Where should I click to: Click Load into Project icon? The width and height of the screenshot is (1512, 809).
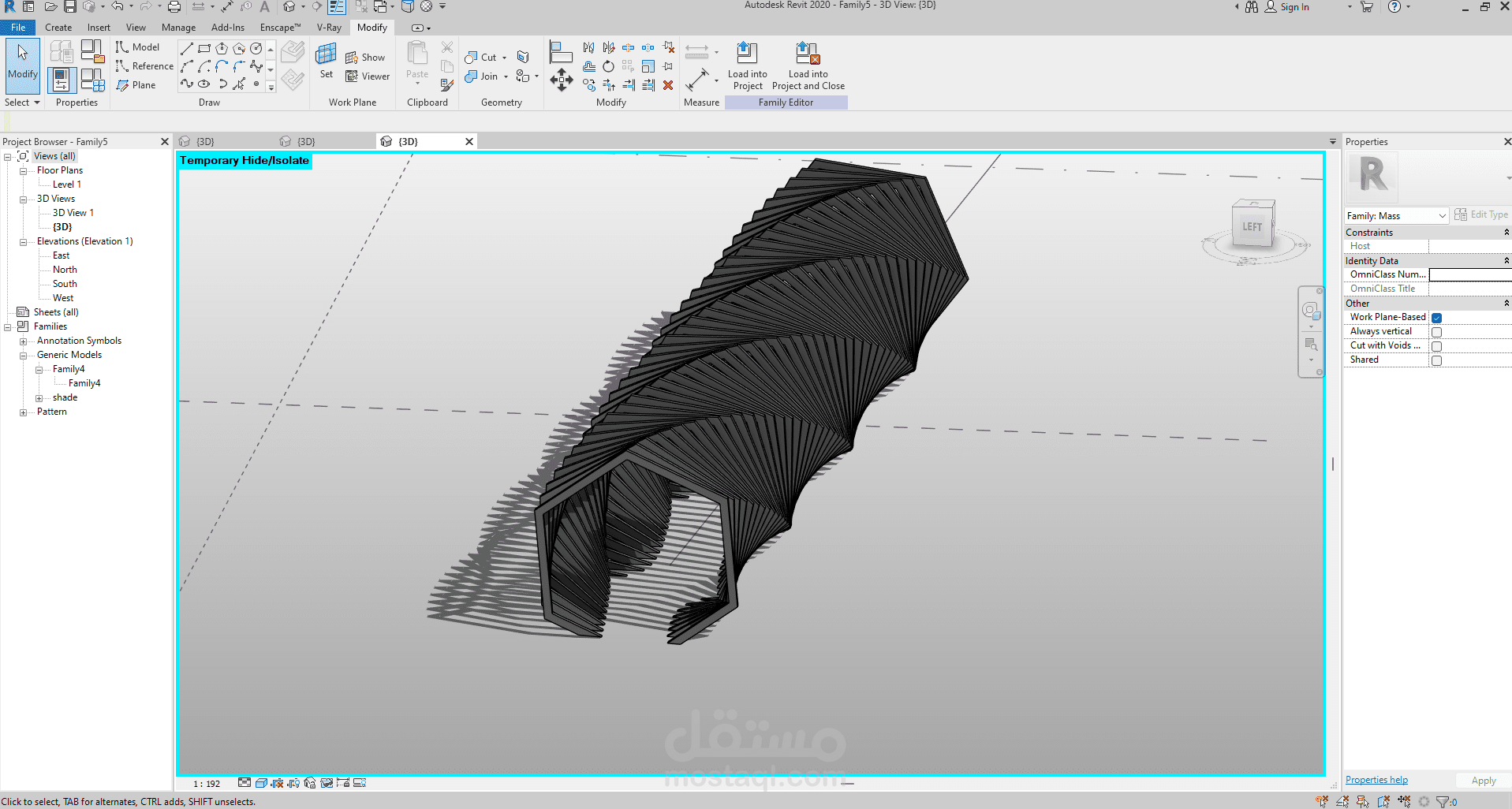(x=746, y=54)
